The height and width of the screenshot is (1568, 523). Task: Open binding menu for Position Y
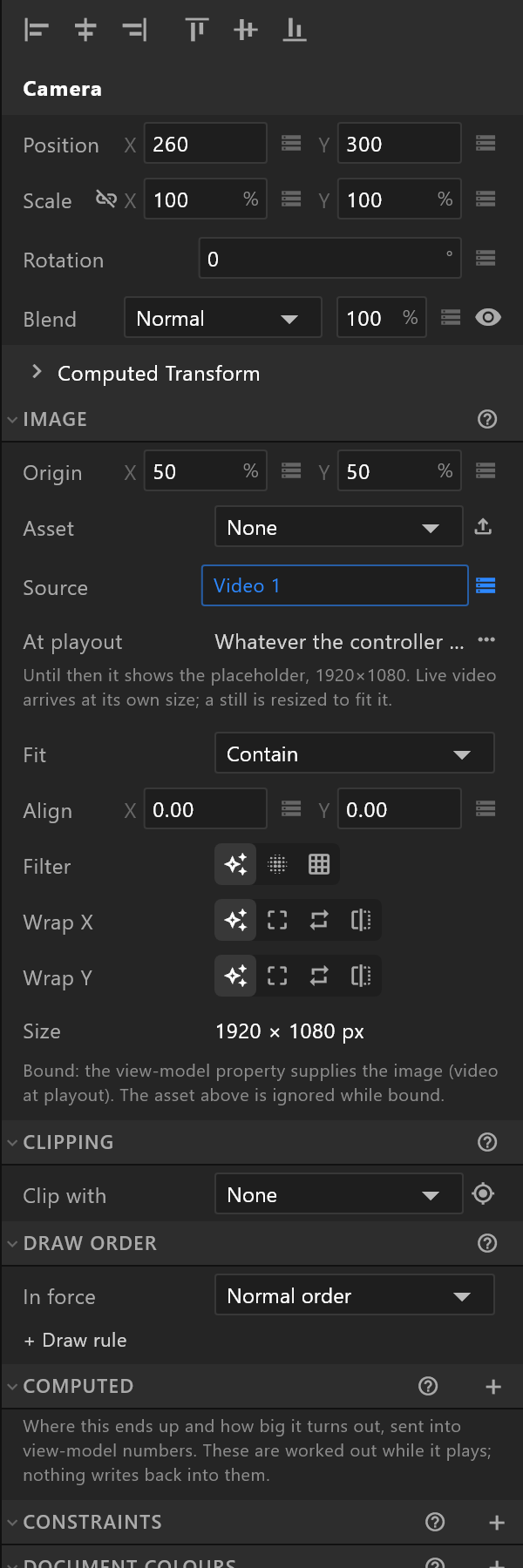point(486,143)
